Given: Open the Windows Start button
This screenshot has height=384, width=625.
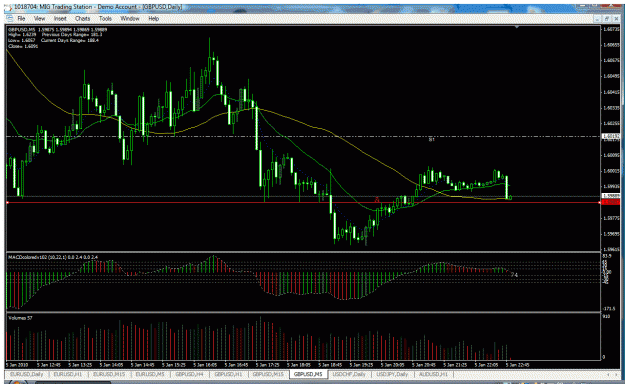Looking at the screenshot, I should coord(17,382).
